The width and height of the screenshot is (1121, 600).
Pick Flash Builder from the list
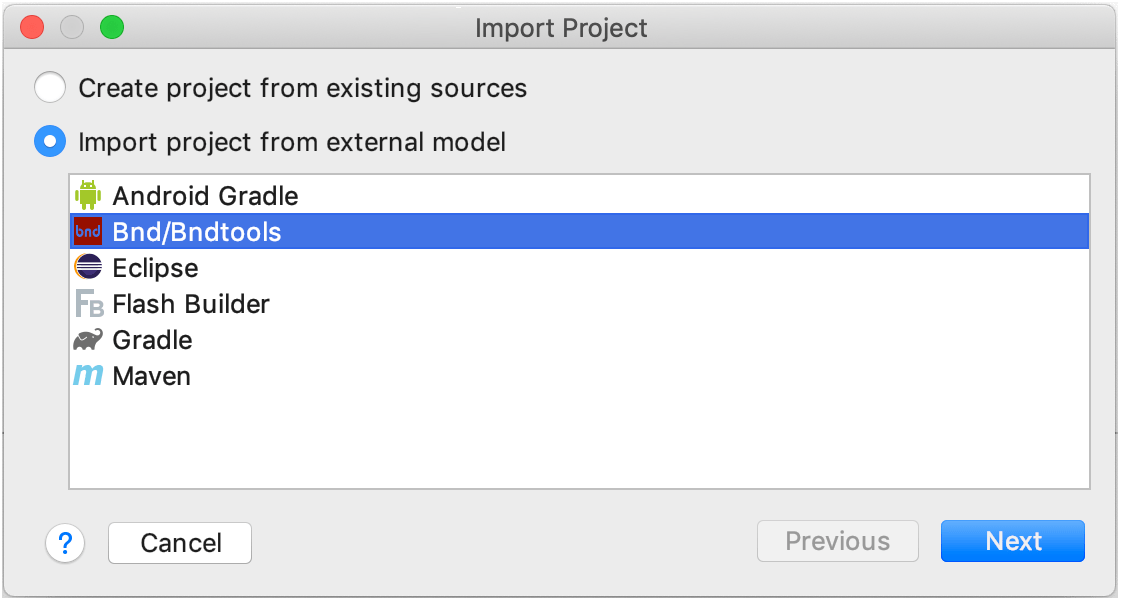coord(579,303)
